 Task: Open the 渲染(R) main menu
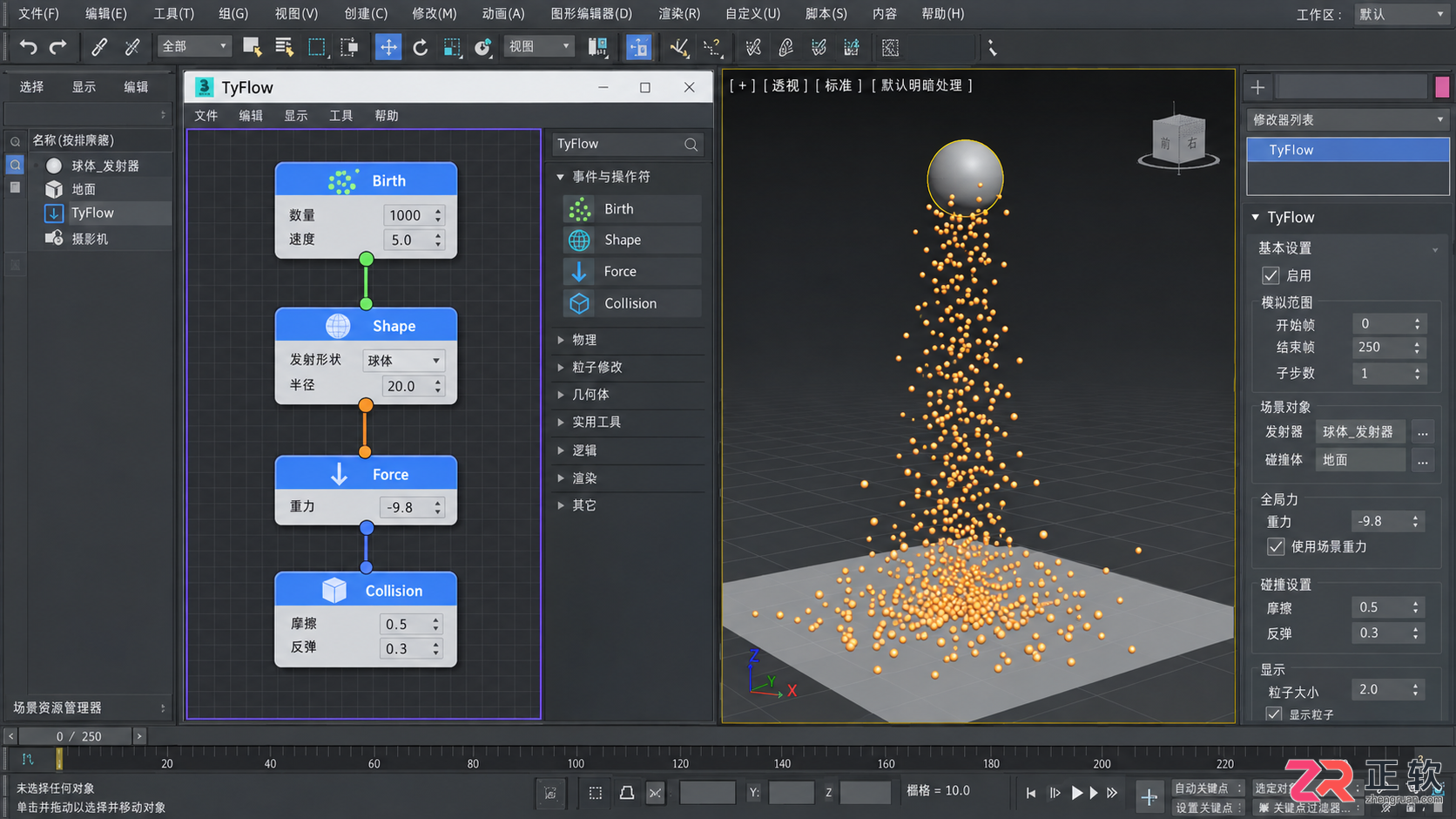click(679, 14)
